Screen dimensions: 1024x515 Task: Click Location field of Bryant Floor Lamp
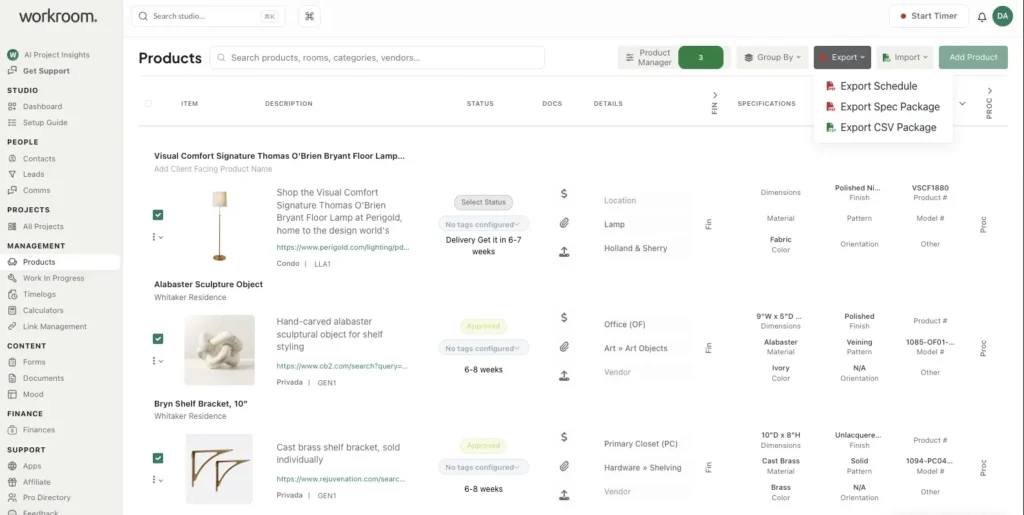click(x=645, y=200)
